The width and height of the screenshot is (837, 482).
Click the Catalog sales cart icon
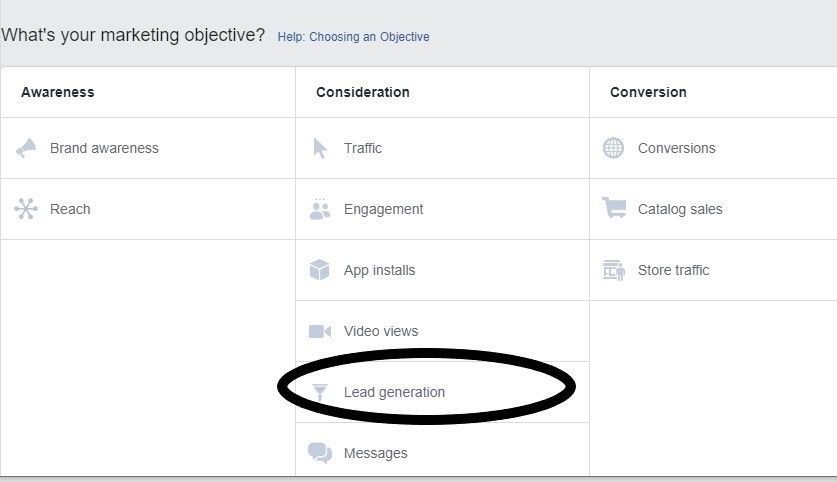click(614, 209)
